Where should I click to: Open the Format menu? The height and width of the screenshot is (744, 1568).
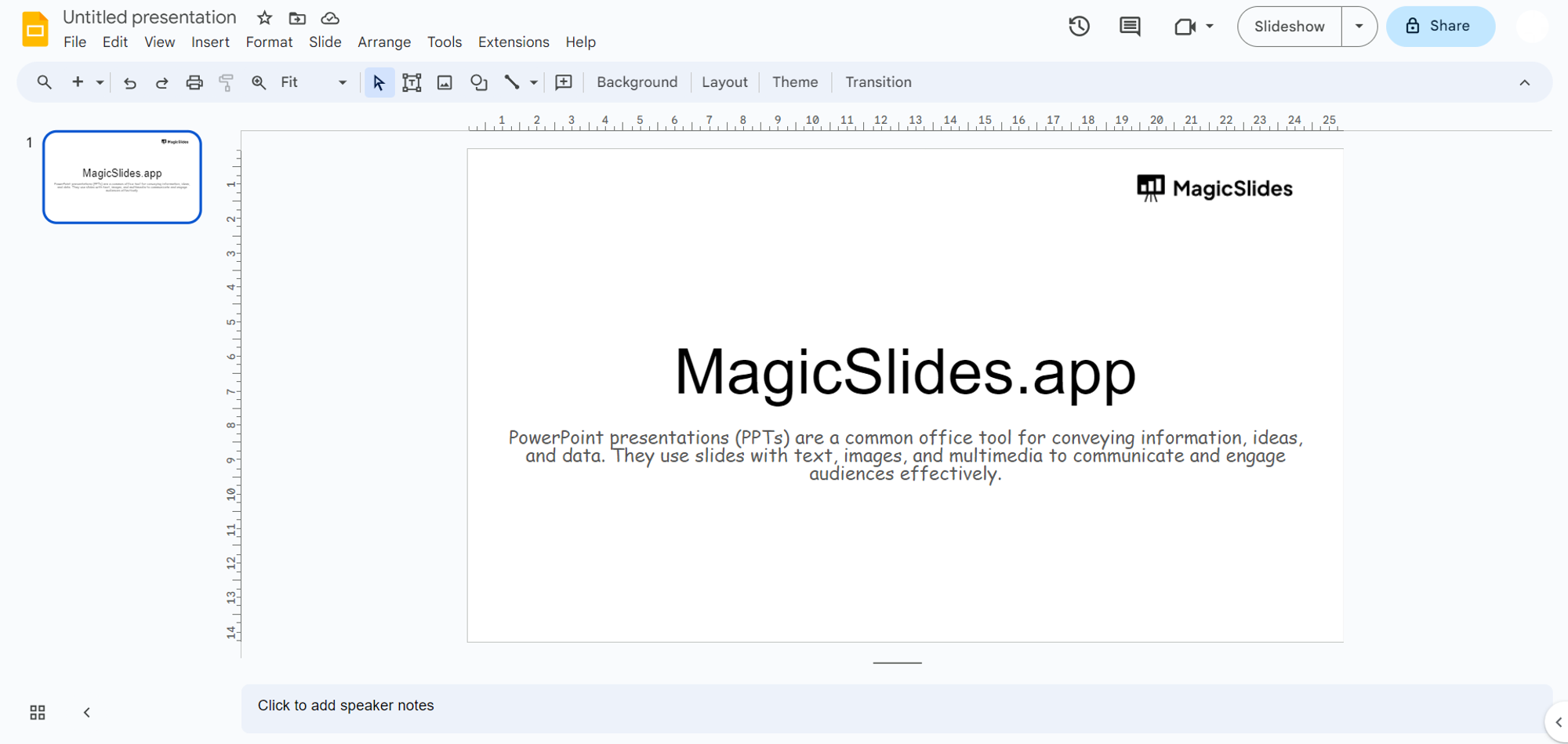pos(269,42)
